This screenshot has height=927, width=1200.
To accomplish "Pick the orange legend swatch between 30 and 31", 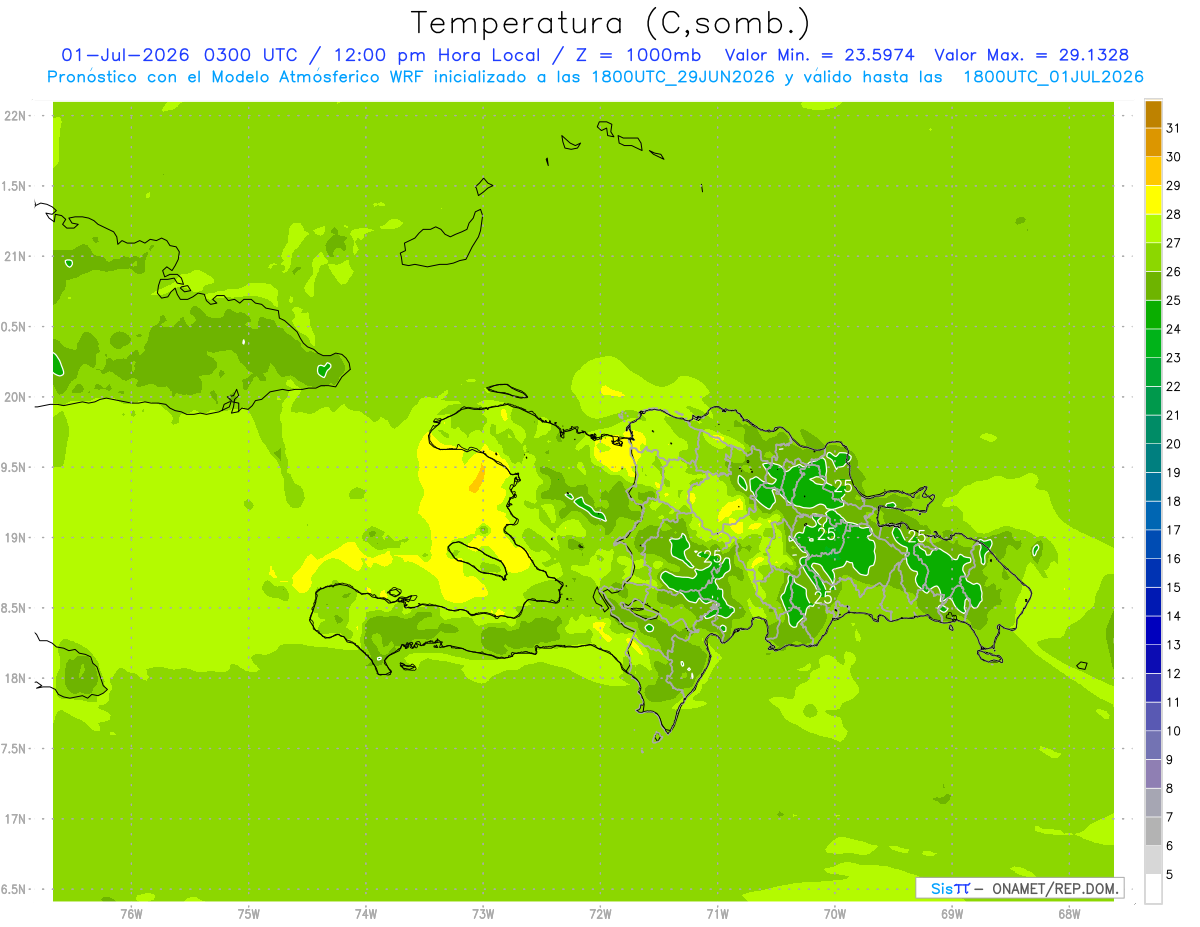I will pos(1153,142).
